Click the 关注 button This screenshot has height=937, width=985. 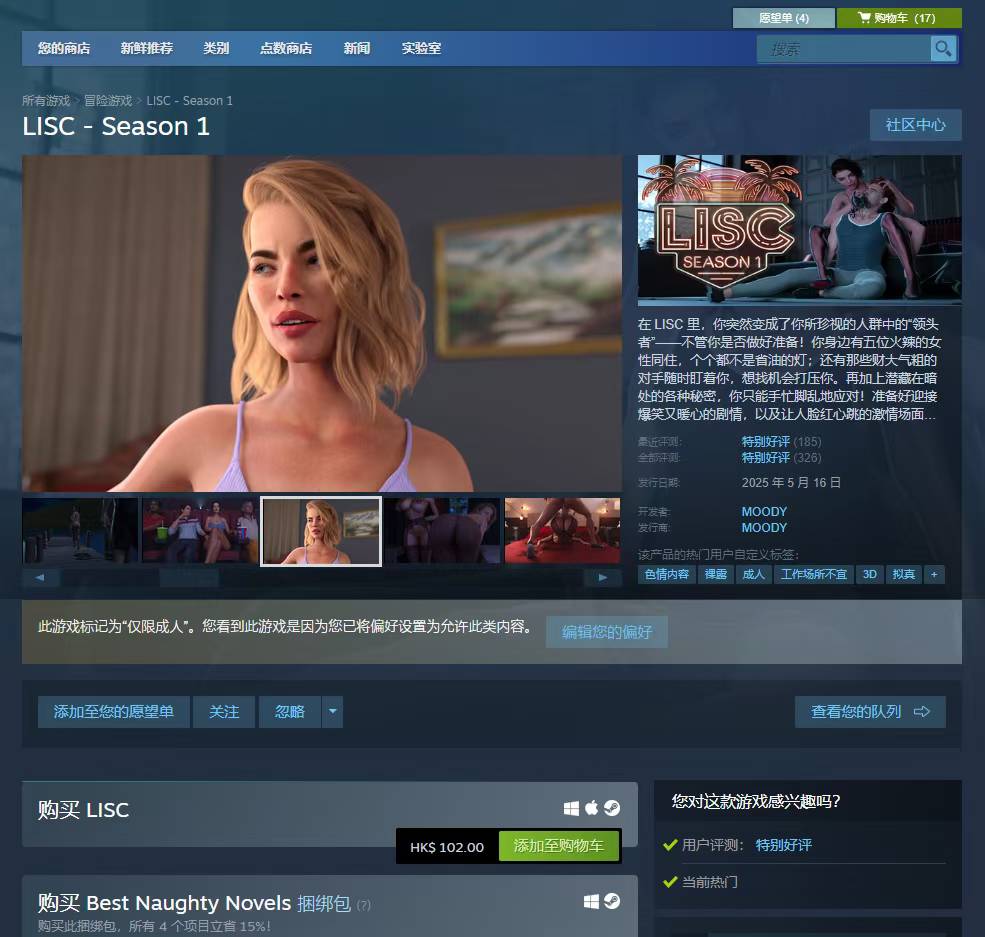pos(224,712)
